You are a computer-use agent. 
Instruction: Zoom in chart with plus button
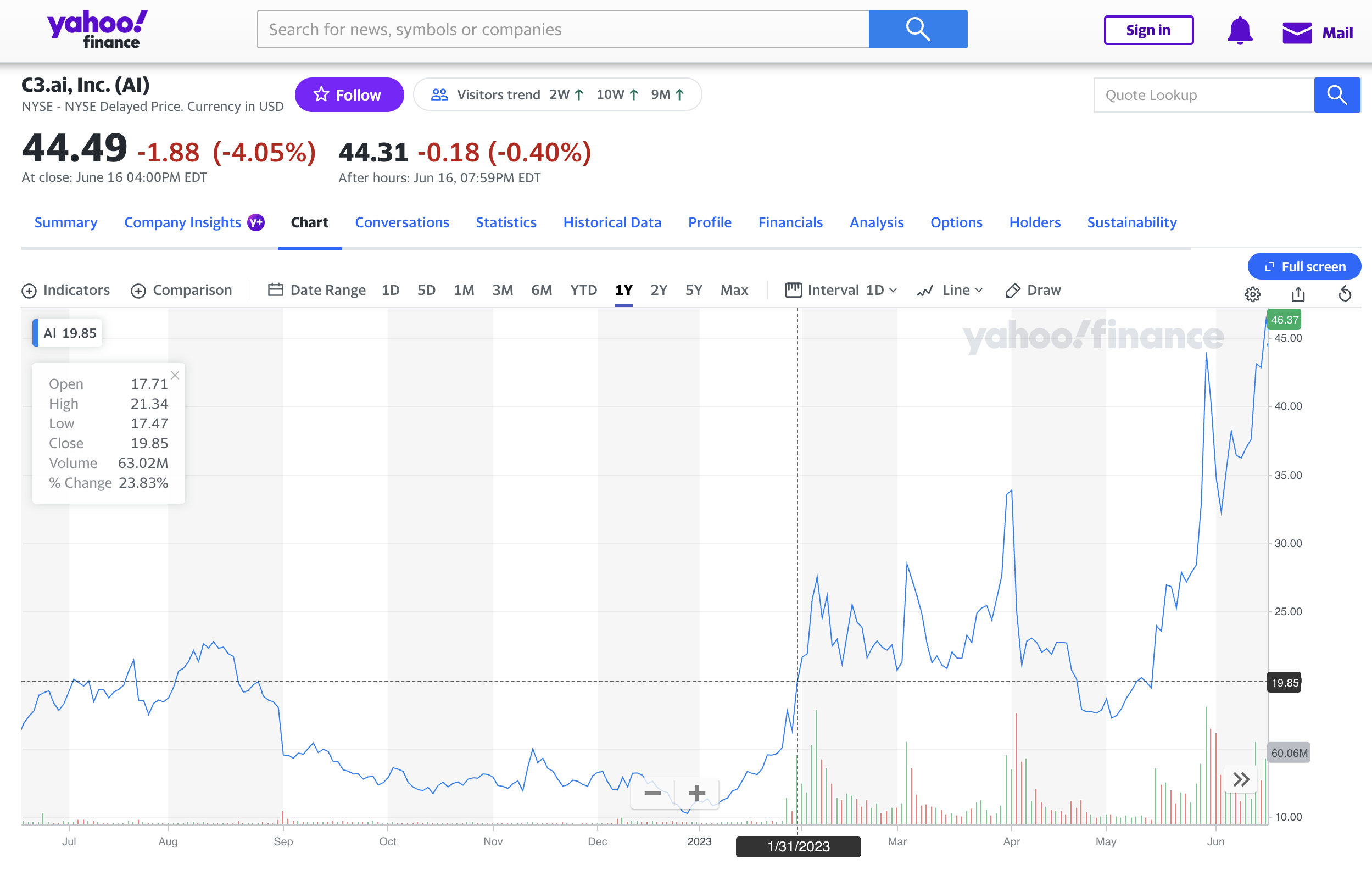tap(696, 793)
